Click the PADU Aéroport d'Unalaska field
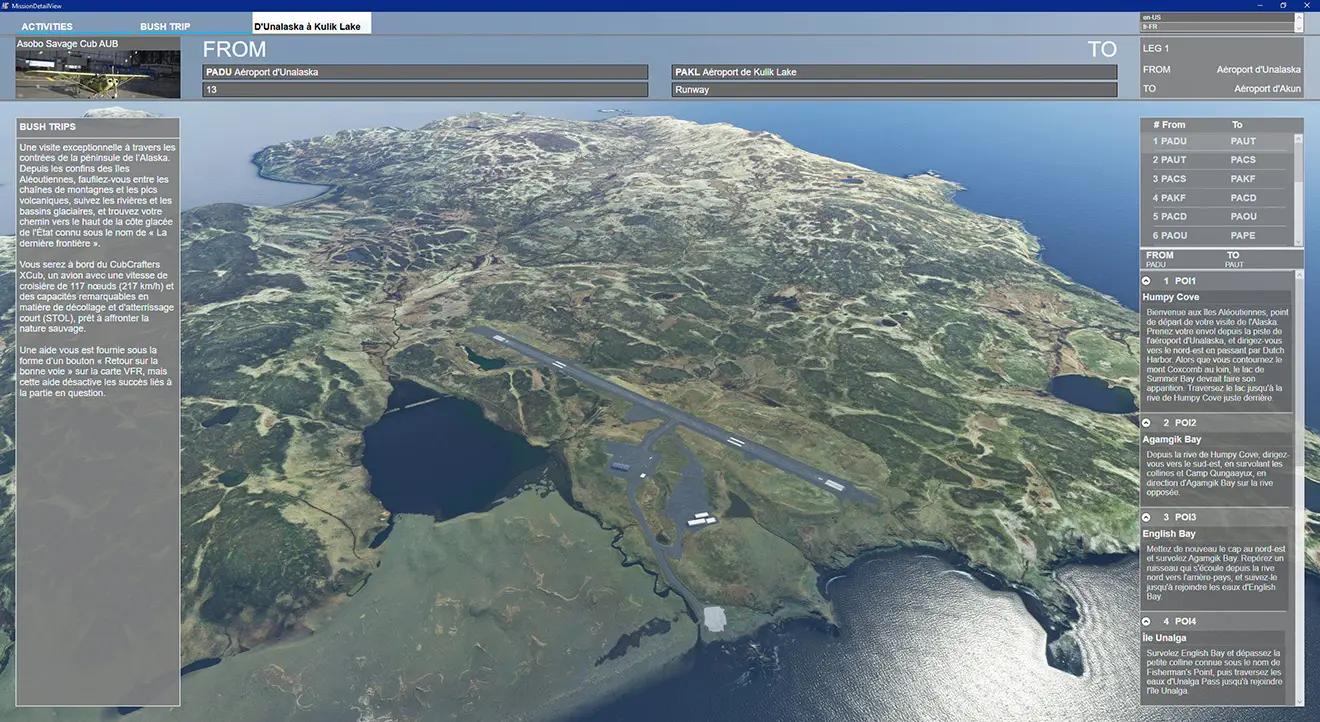The height and width of the screenshot is (722, 1320). click(x=425, y=72)
